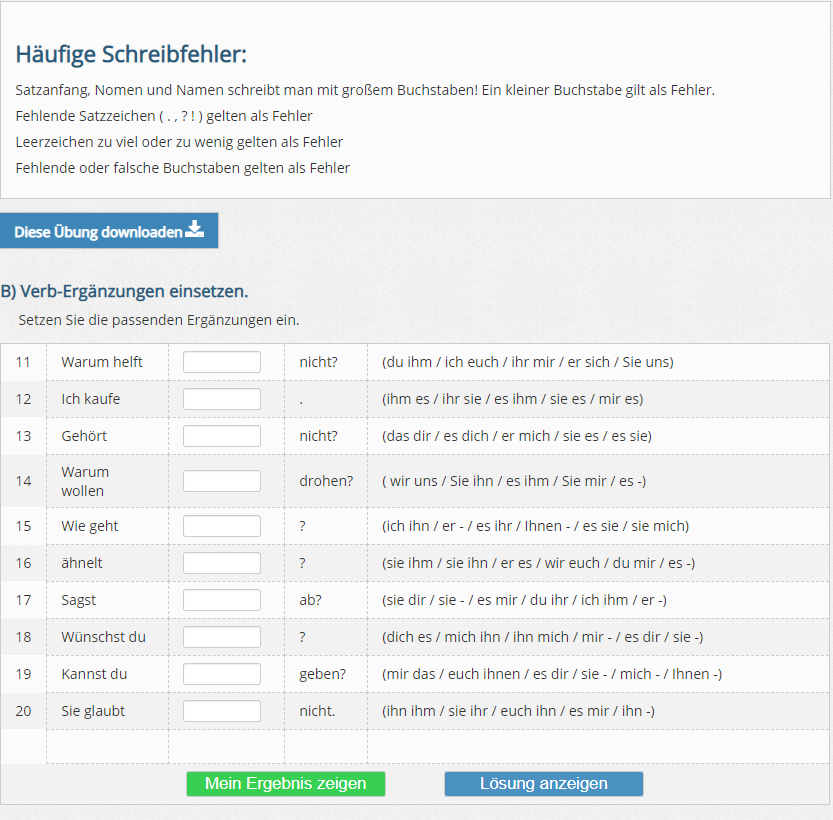The width and height of the screenshot is (833, 820).
Task: Click the instruction 'Setzen Sie die passenden Ergänzungen ein.'
Action: pos(158,321)
